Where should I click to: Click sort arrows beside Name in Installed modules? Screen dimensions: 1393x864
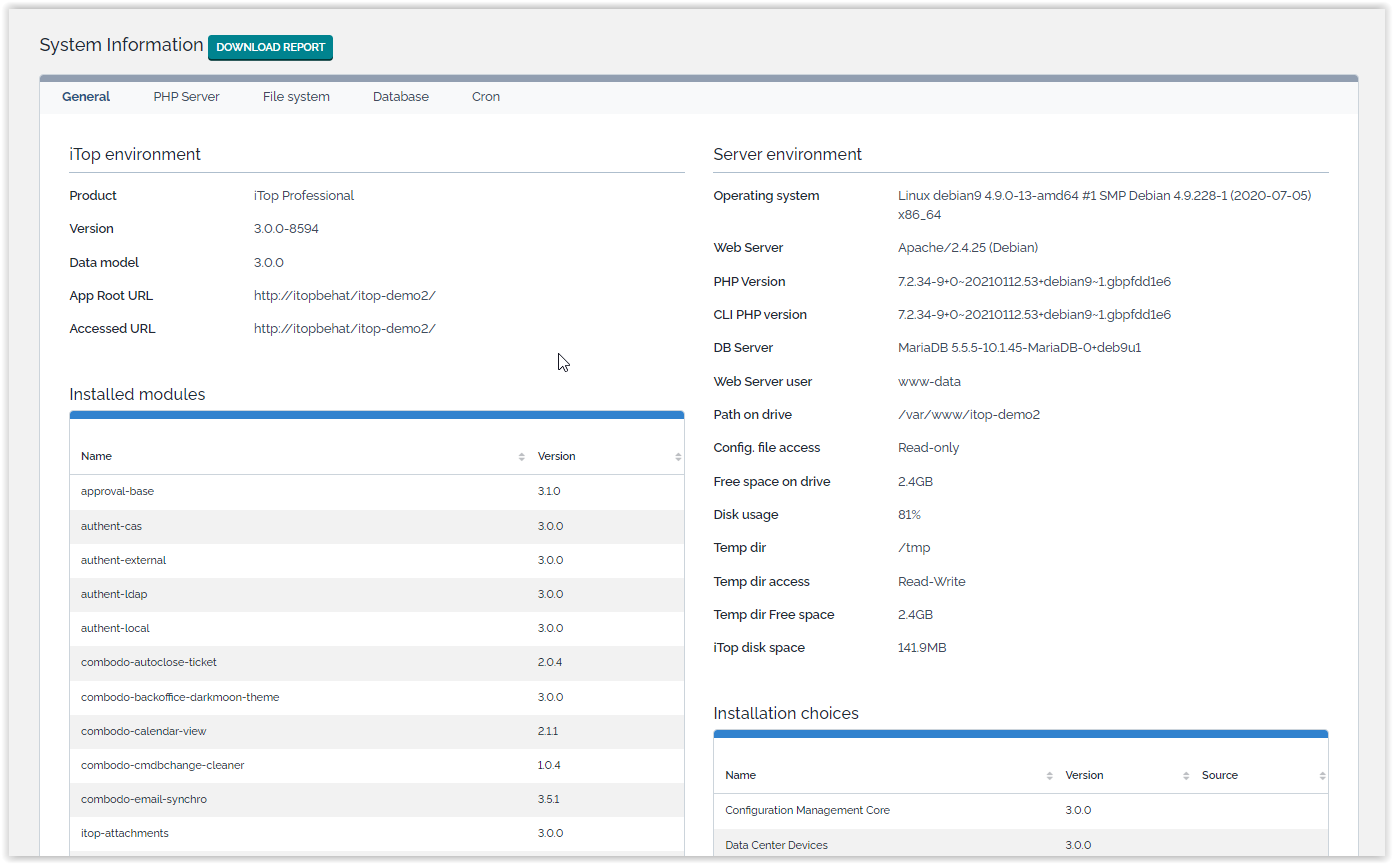point(521,457)
